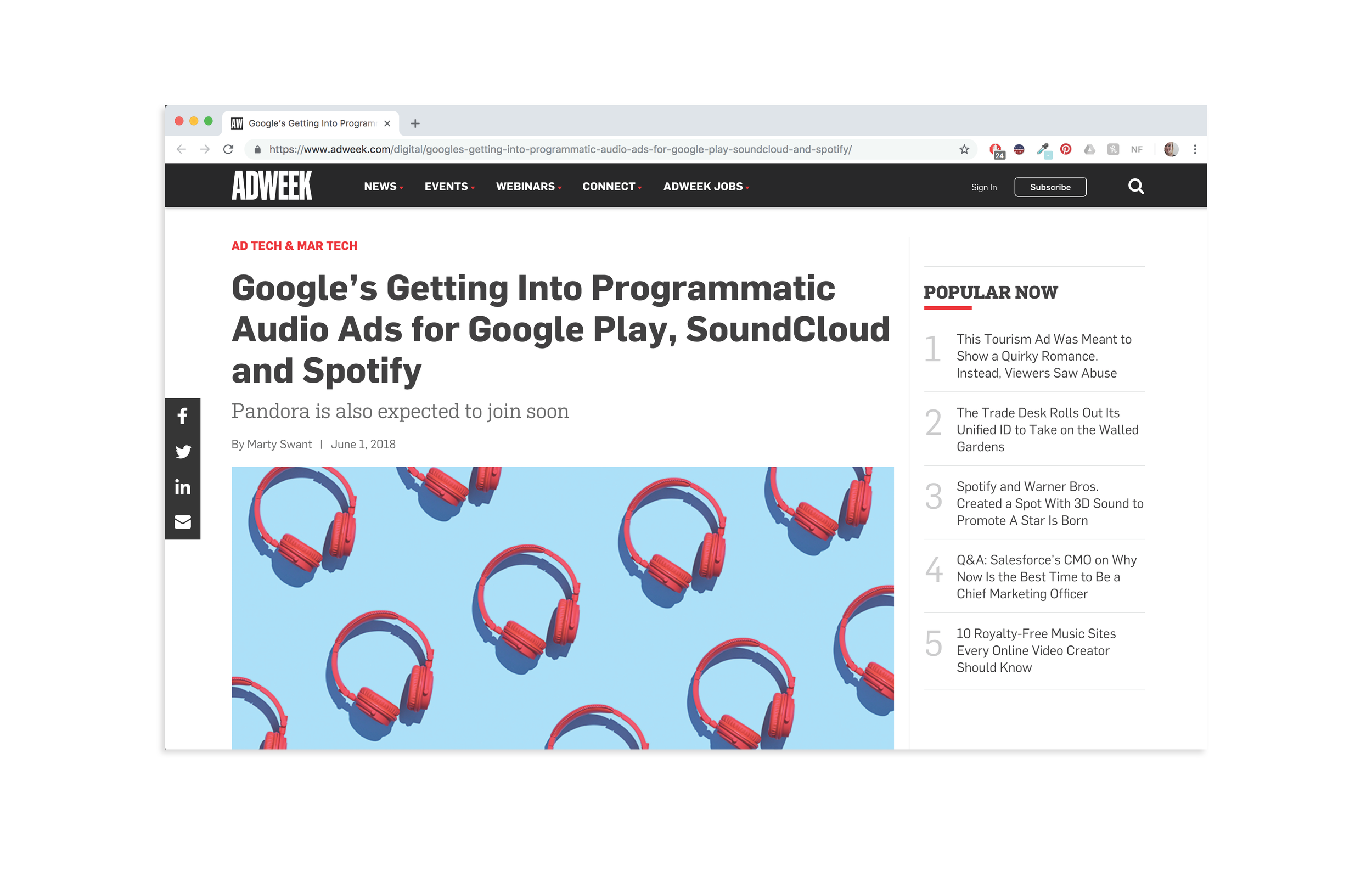Click the Pandora is also expected subheading
This screenshot has height=888, width=1372.
click(x=400, y=411)
